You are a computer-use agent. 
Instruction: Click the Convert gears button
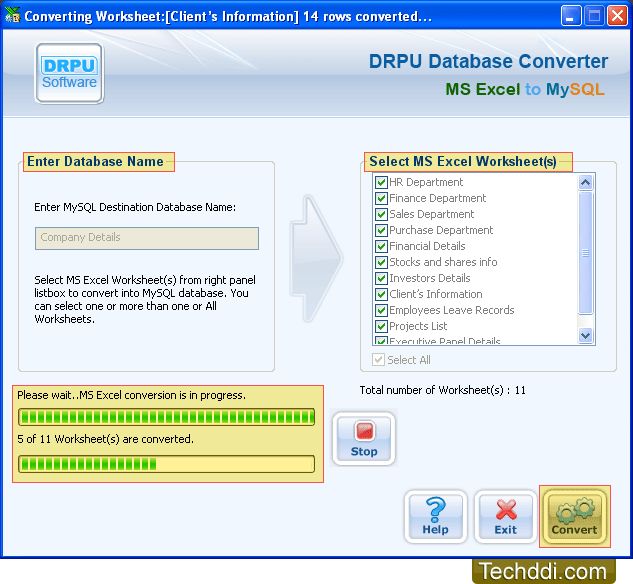(x=574, y=517)
